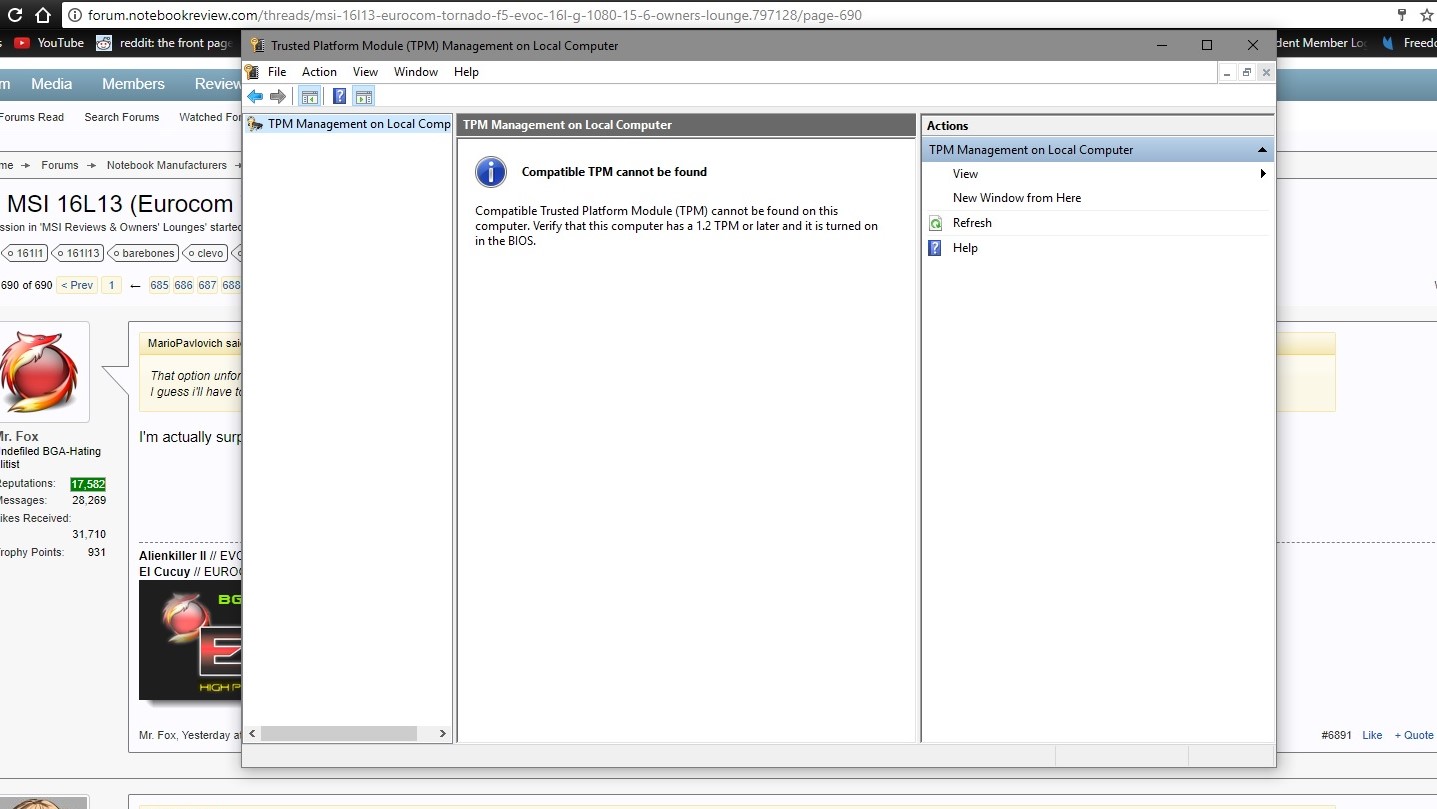The height and width of the screenshot is (809, 1437).
Task: Click the Help icon in Actions pane
Action: click(935, 248)
